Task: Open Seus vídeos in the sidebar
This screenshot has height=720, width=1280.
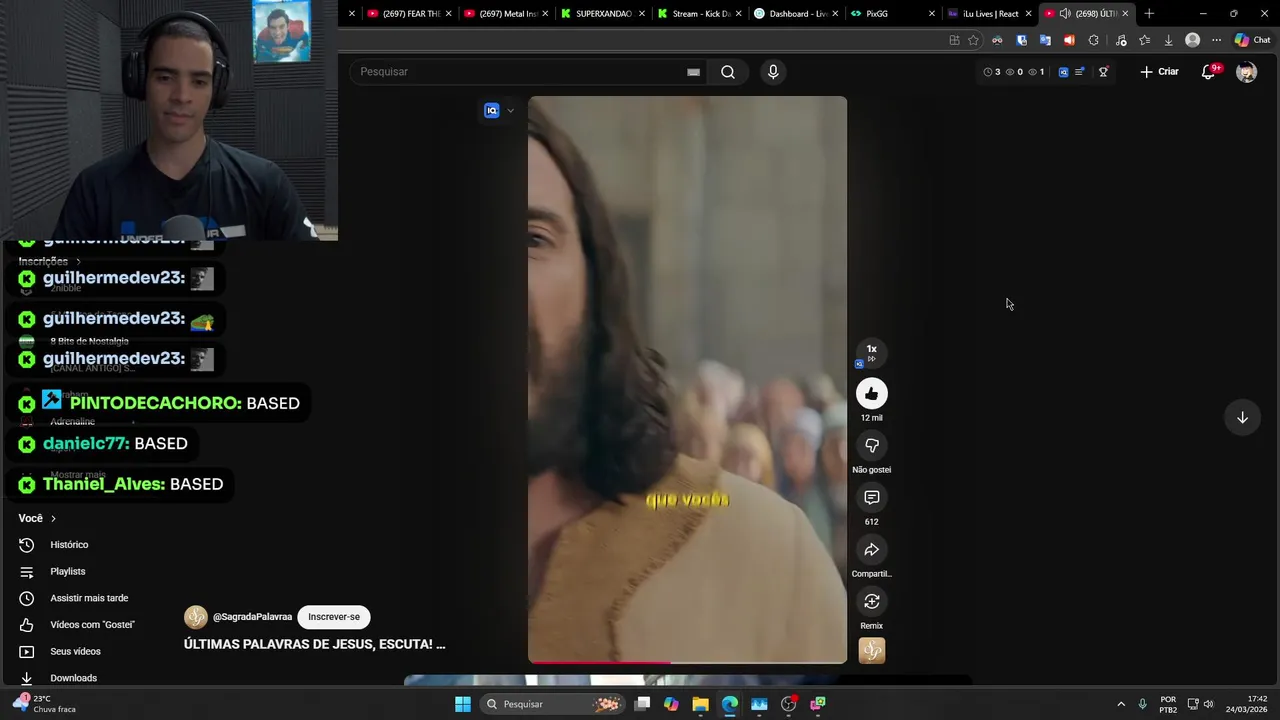Action: [x=75, y=652]
